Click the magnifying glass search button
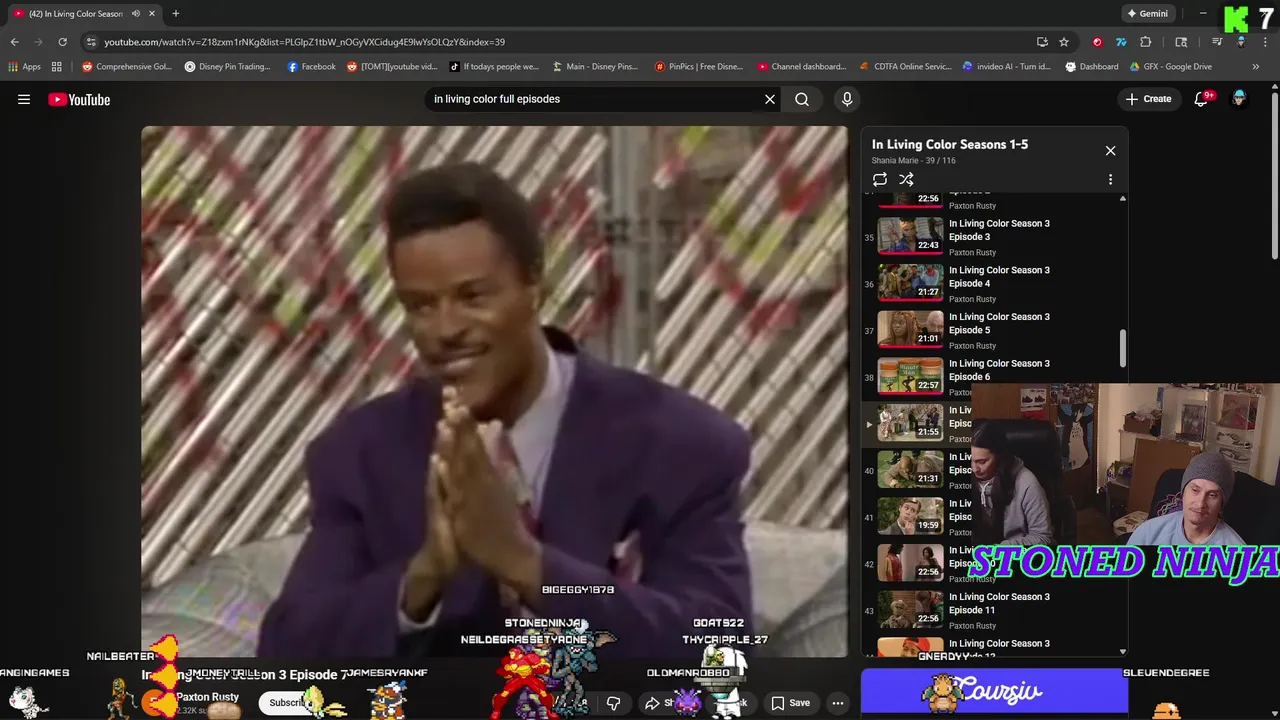The width and height of the screenshot is (1280, 720). (802, 99)
